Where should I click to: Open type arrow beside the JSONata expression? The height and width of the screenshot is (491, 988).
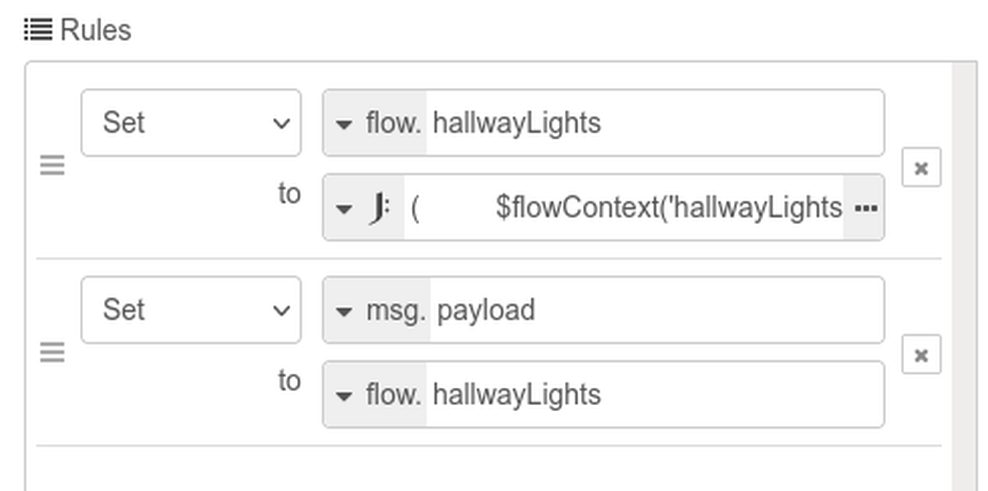click(x=344, y=209)
